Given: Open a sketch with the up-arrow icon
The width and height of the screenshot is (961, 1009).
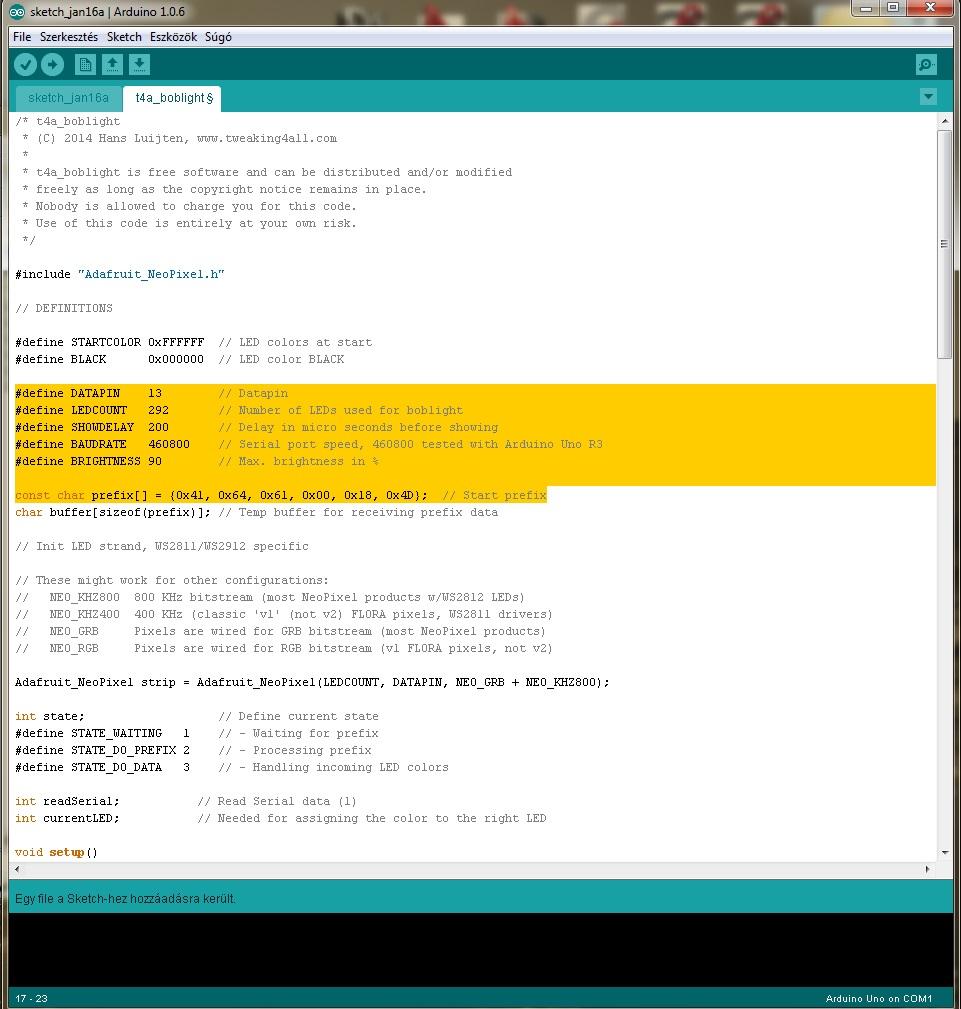Looking at the screenshot, I should tap(113, 64).
